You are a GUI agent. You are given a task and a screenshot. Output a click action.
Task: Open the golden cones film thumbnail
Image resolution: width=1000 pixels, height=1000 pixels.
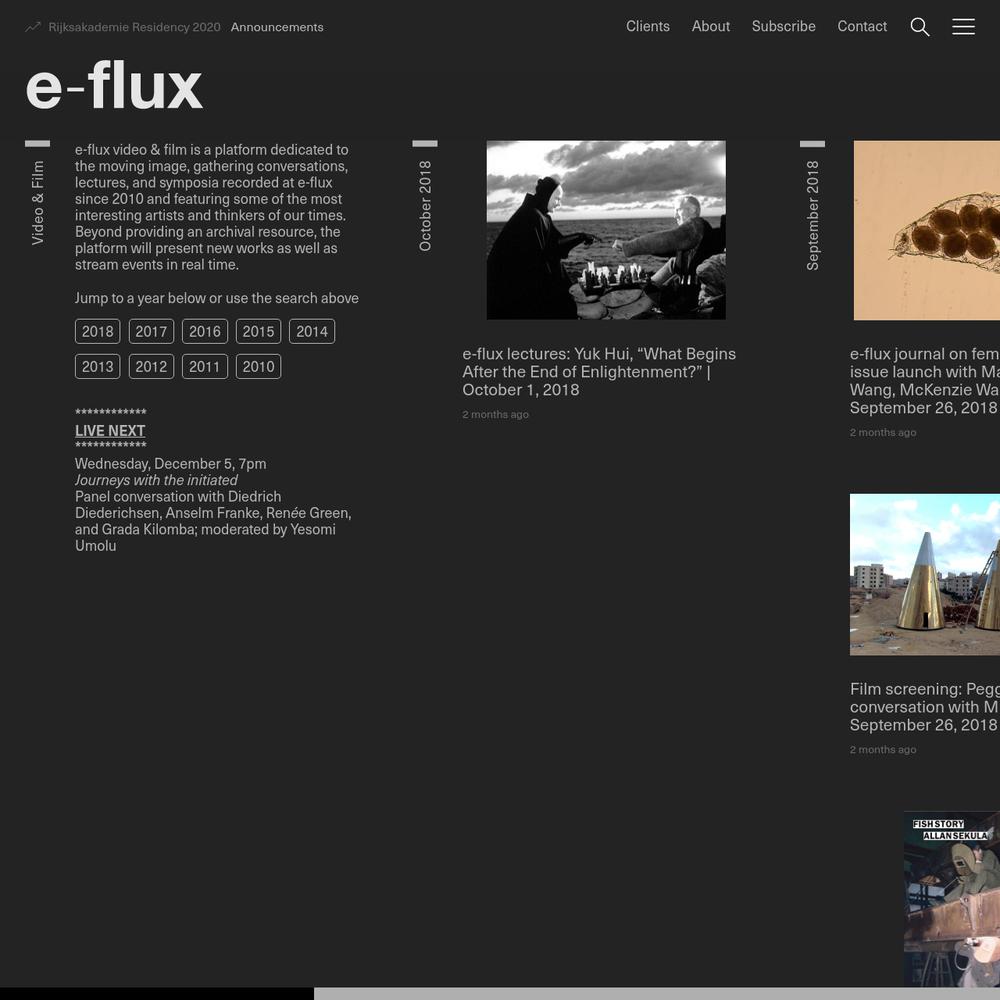click(x=925, y=575)
